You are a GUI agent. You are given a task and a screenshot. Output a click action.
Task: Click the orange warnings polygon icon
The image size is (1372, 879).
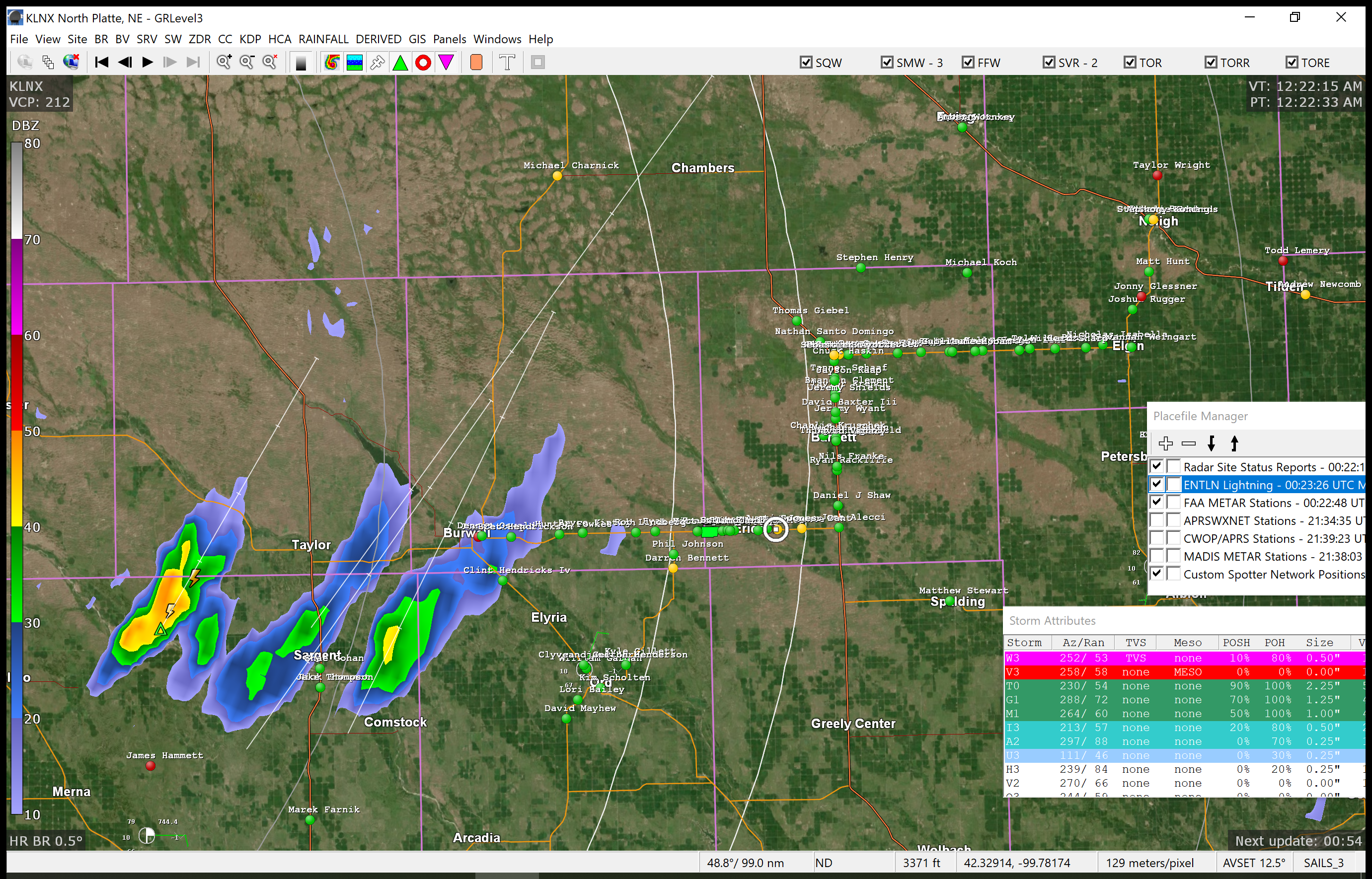(x=476, y=62)
